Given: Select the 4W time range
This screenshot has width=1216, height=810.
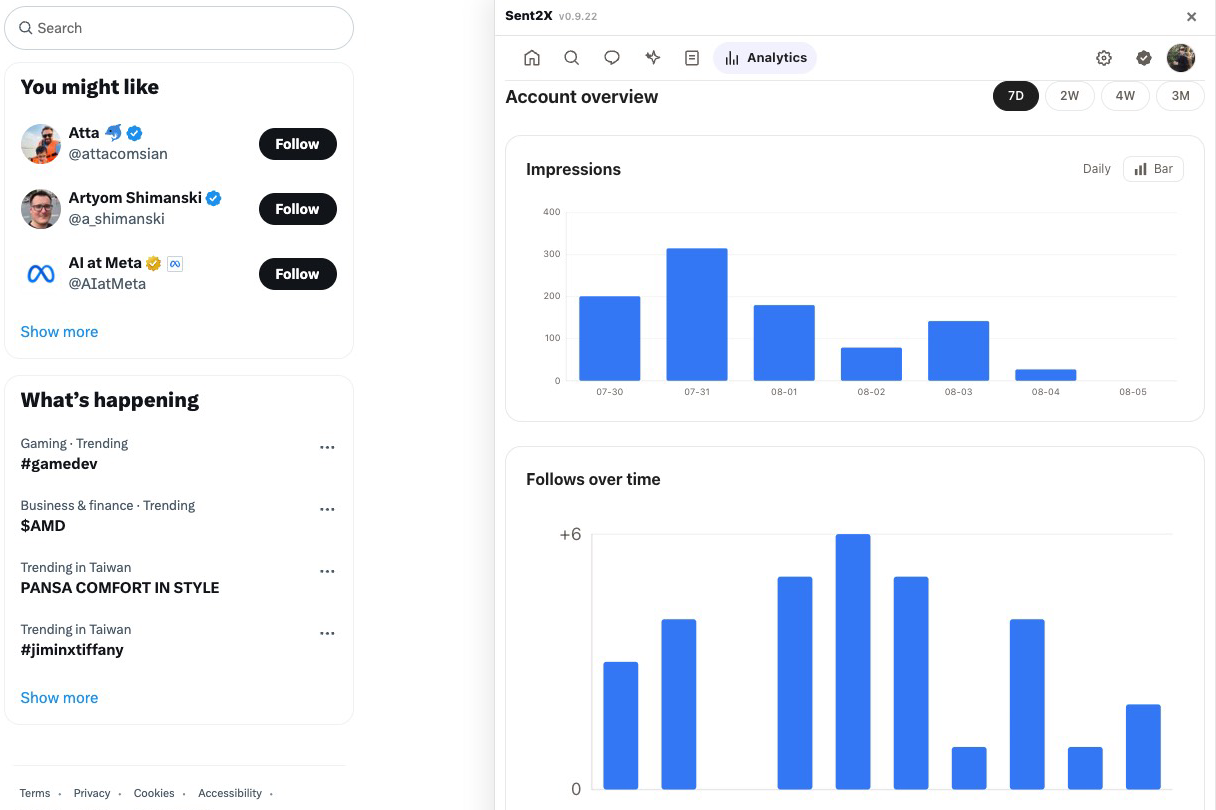Looking at the screenshot, I should [1125, 96].
